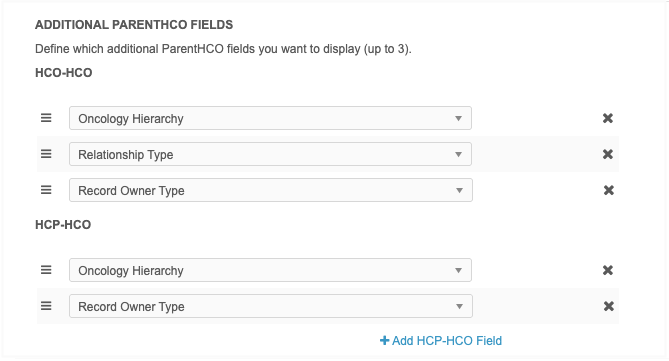Click the HCO-HCO section heading
Screen dimensions: 669x361
click(x=64, y=73)
